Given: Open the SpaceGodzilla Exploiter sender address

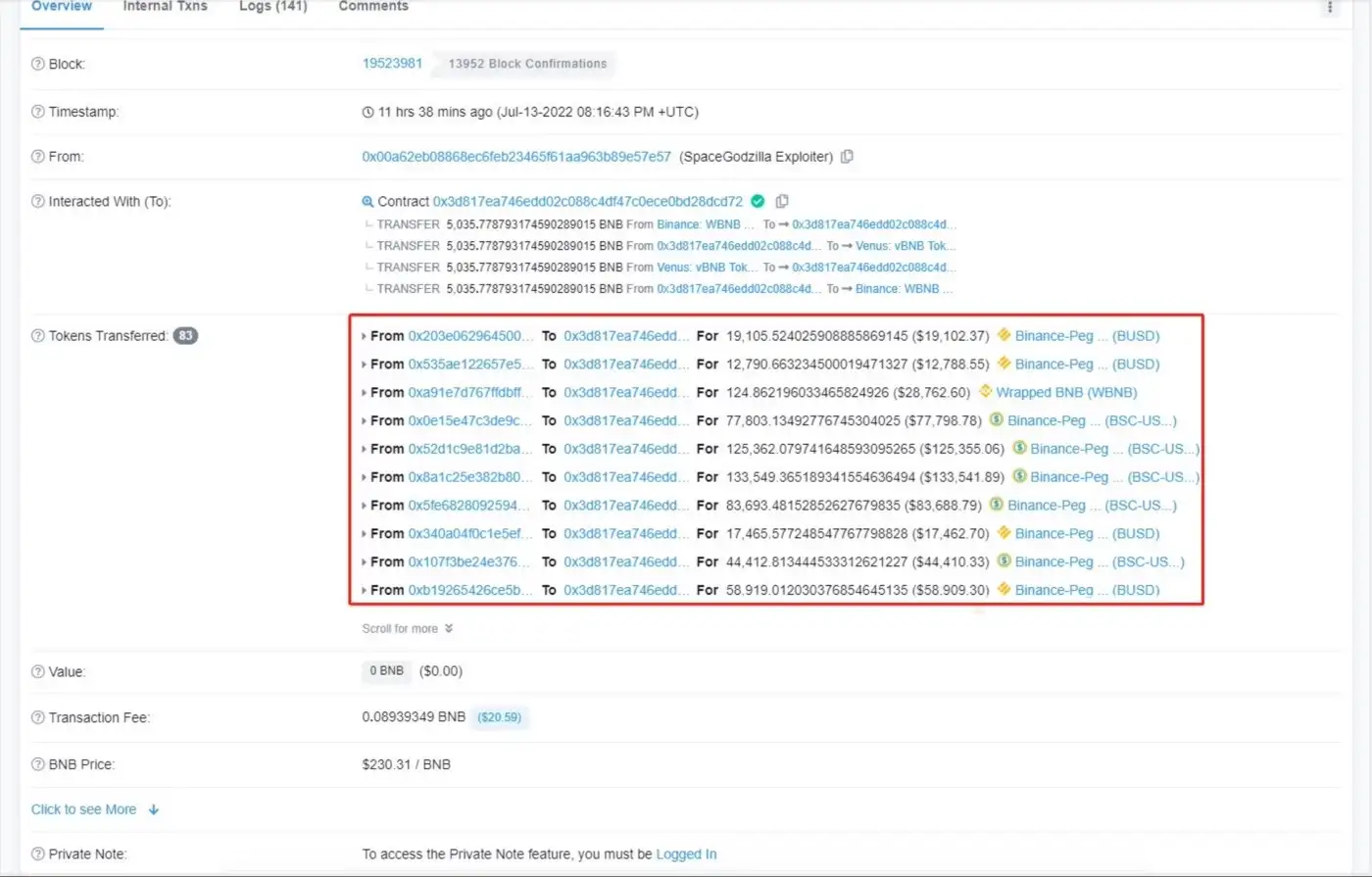Looking at the screenshot, I should (516, 157).
